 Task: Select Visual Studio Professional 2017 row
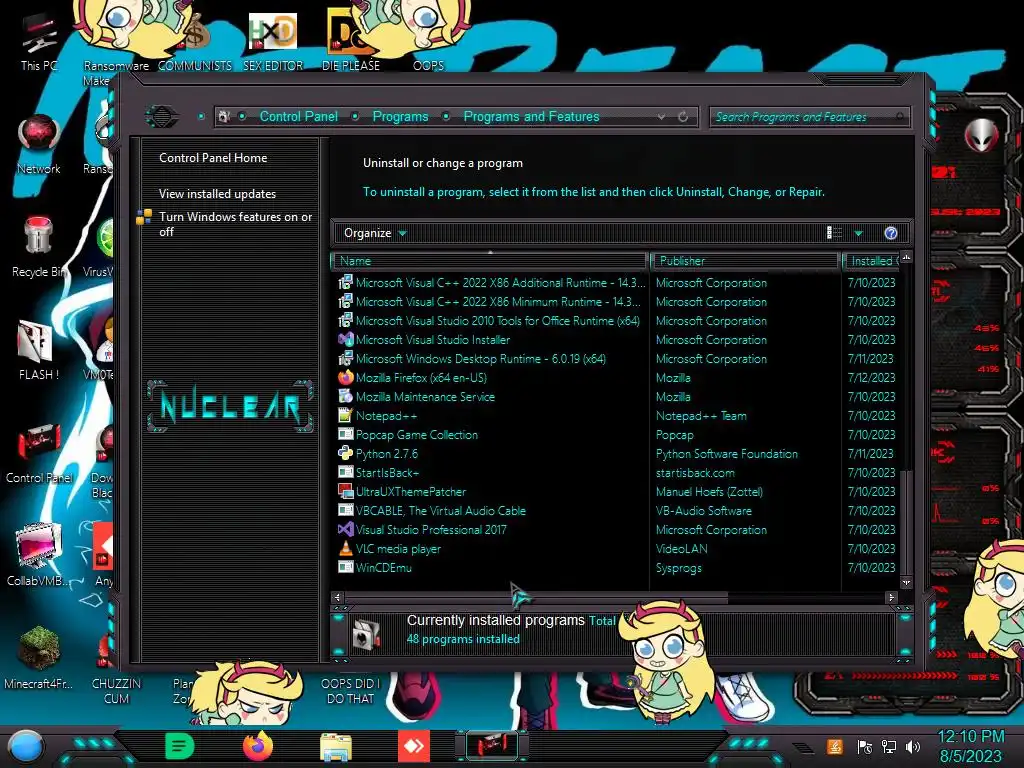[x=617, y=530]
